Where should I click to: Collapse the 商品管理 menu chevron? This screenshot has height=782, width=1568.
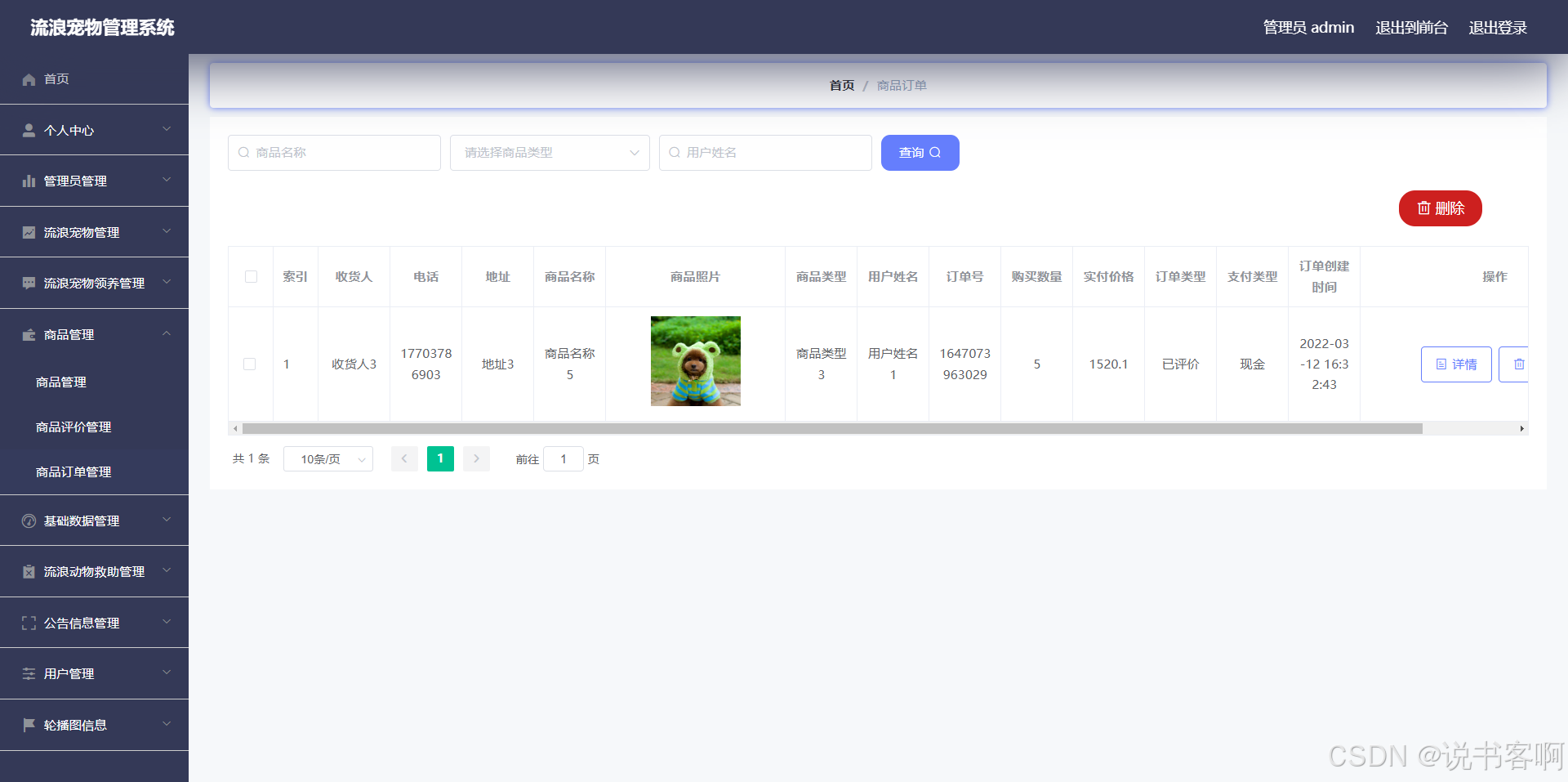[167, 333]
